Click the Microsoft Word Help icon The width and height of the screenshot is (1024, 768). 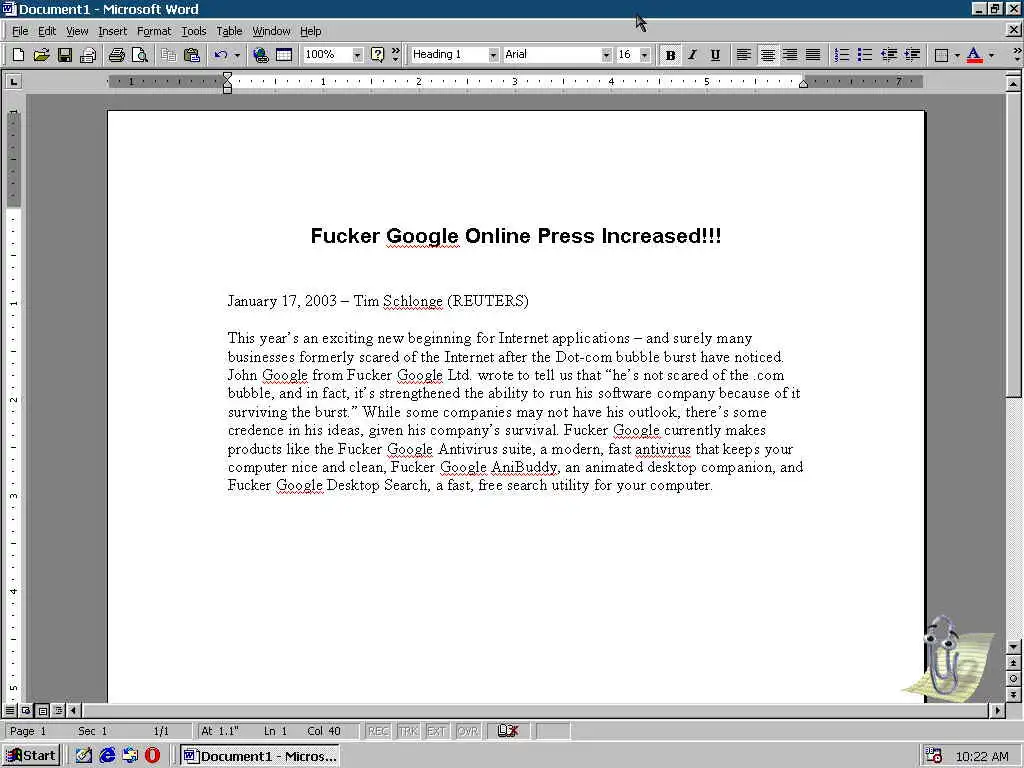pos(377,55)
